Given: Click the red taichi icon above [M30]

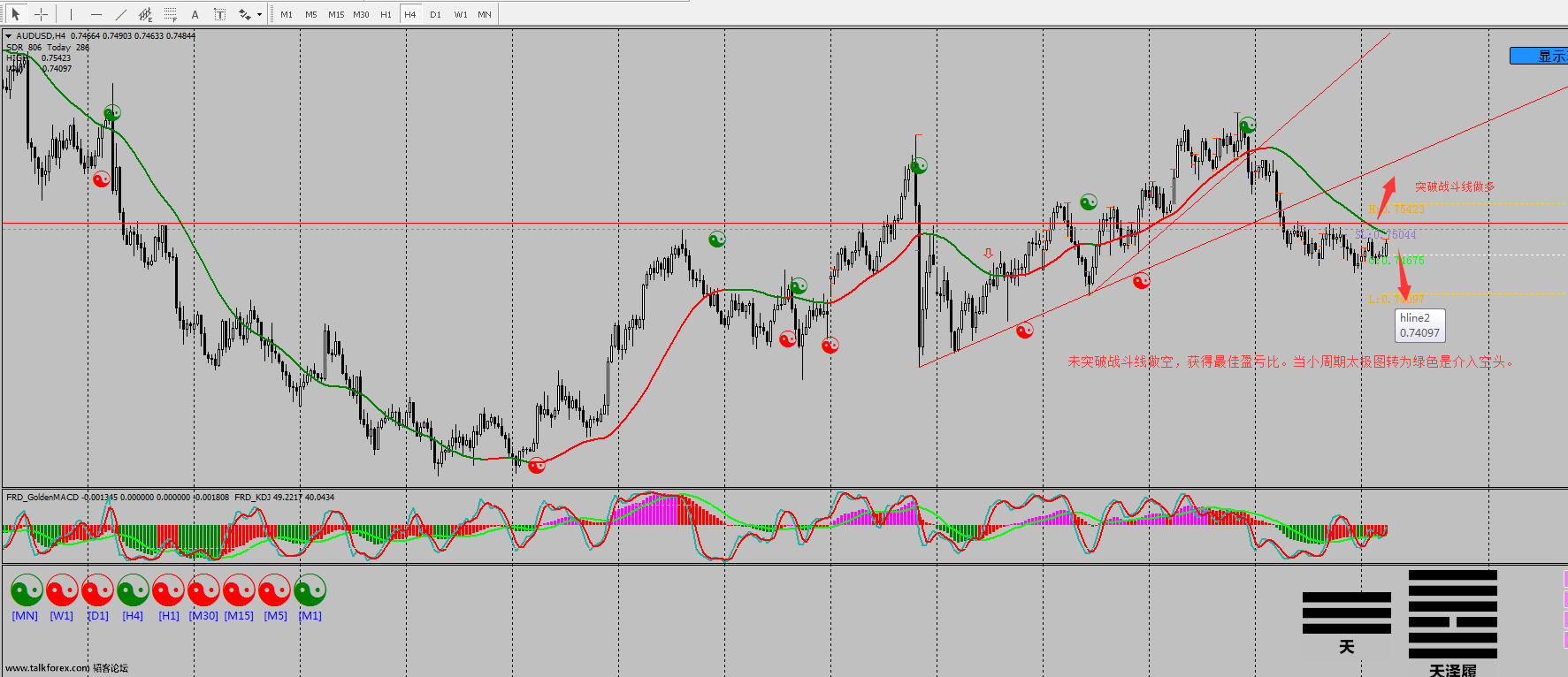Looking at the screenshot, I should click(x=203, y=590).
